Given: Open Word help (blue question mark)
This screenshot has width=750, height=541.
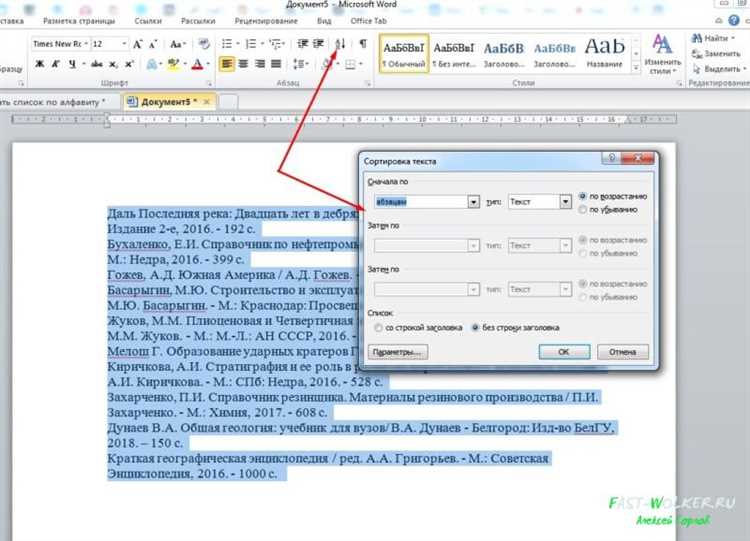Looking at the screenshot, I should coord(734,20).
